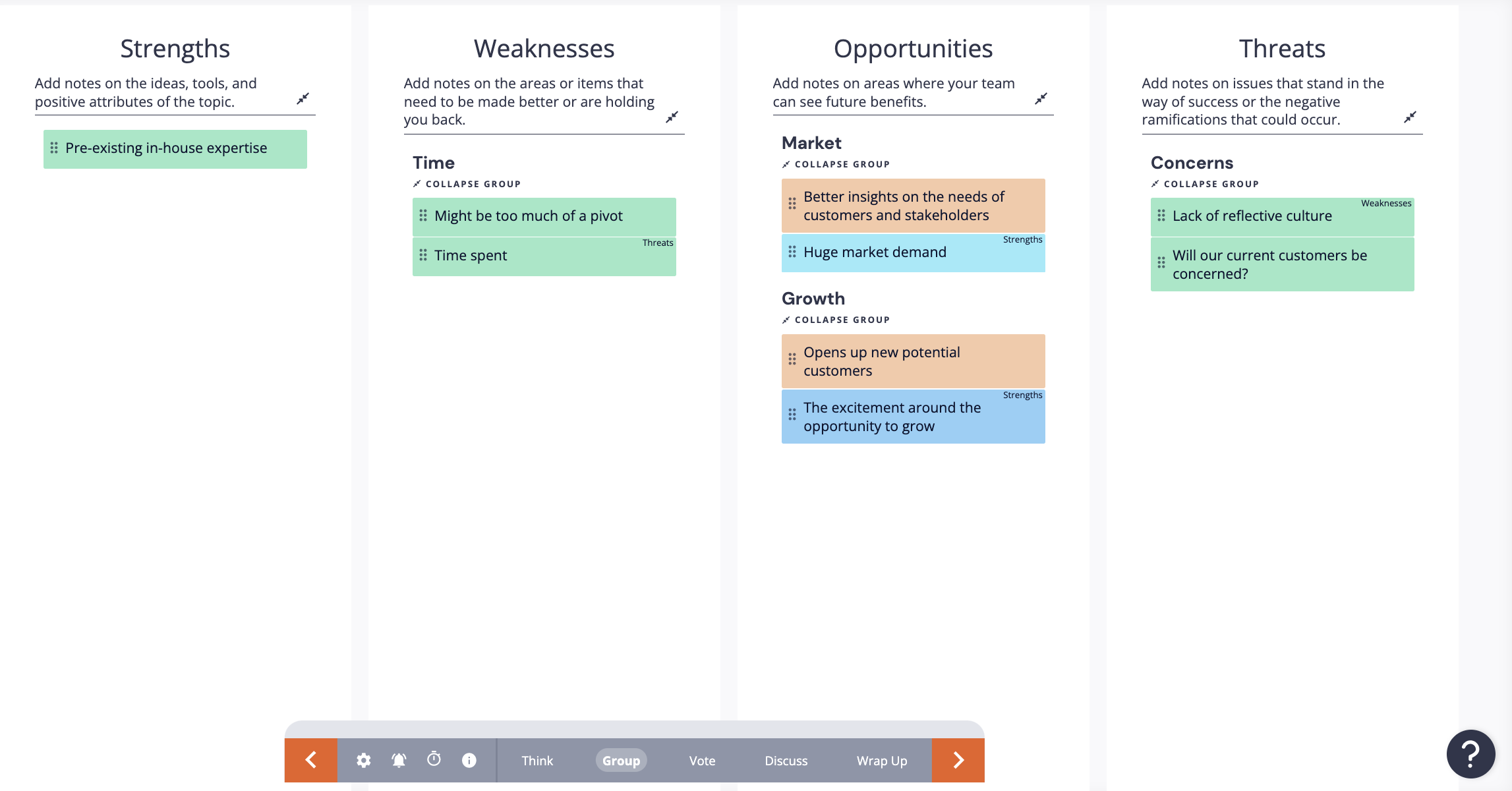The image size is (1512, 791).
Task: Switch to the Vote phase tab
Action: (x=701, y=760)
